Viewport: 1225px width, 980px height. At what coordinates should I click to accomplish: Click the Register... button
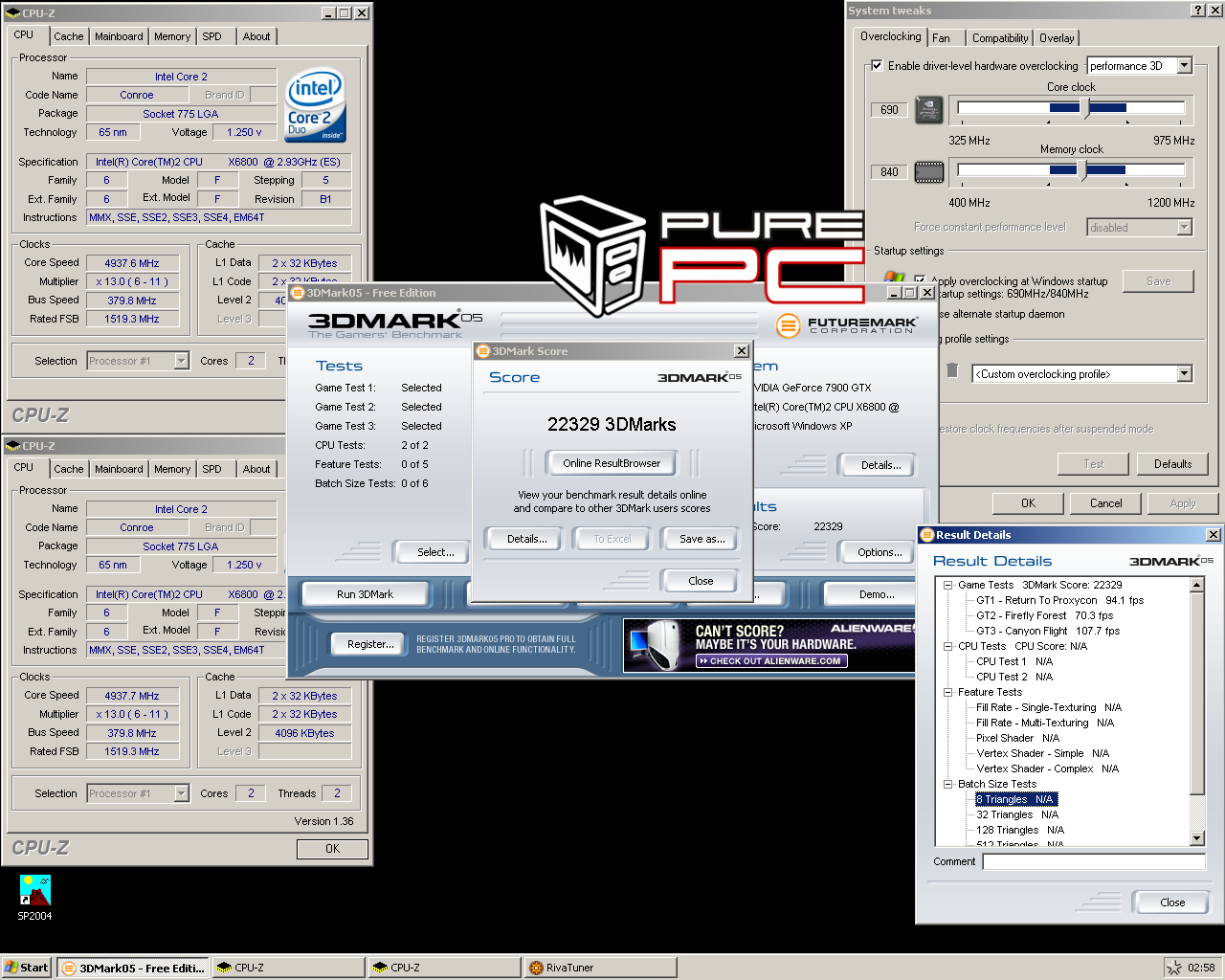coord(370,644)
